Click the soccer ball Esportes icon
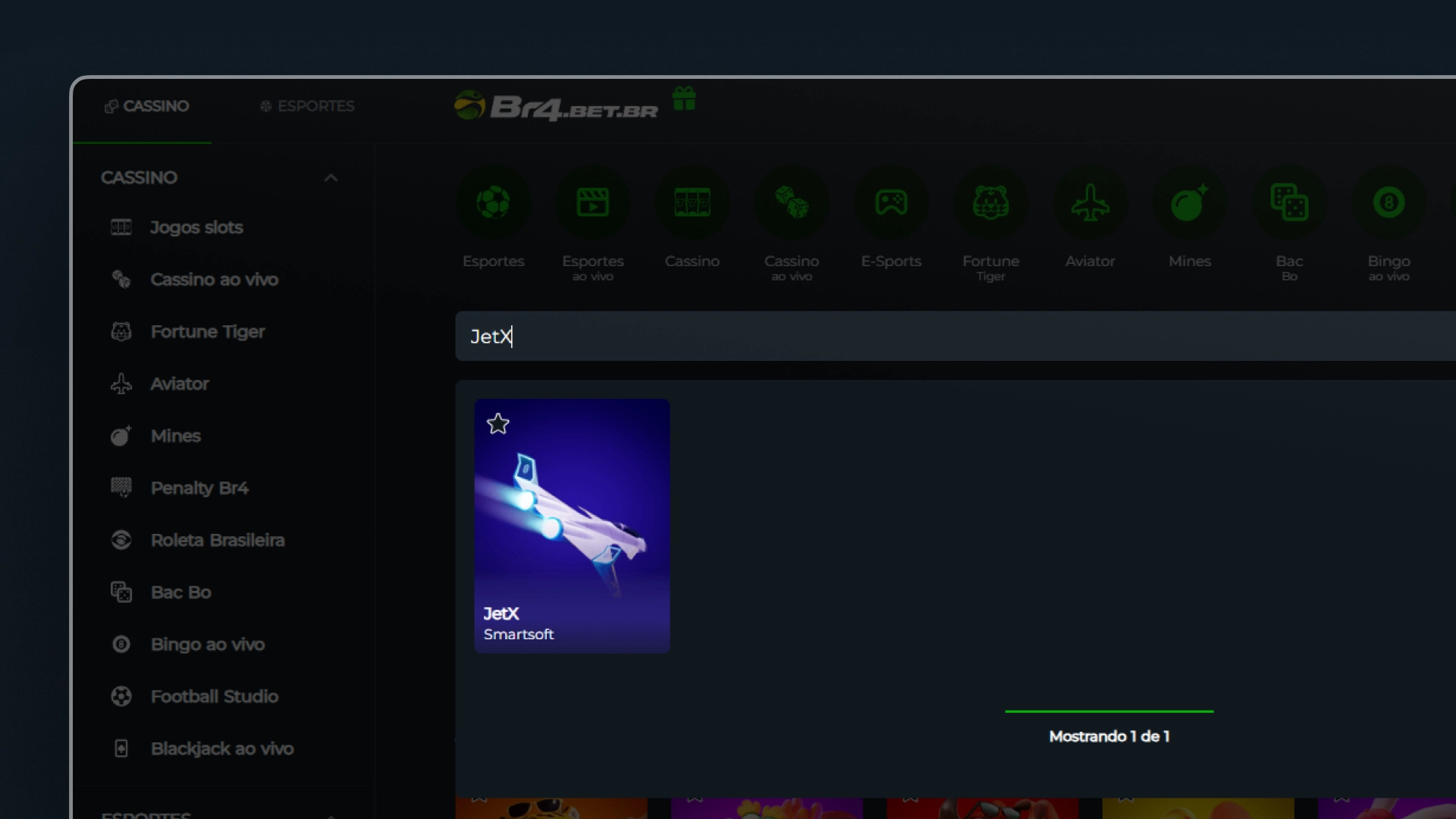Screen dimensions: 1456x819 click(x=493, y=203)
